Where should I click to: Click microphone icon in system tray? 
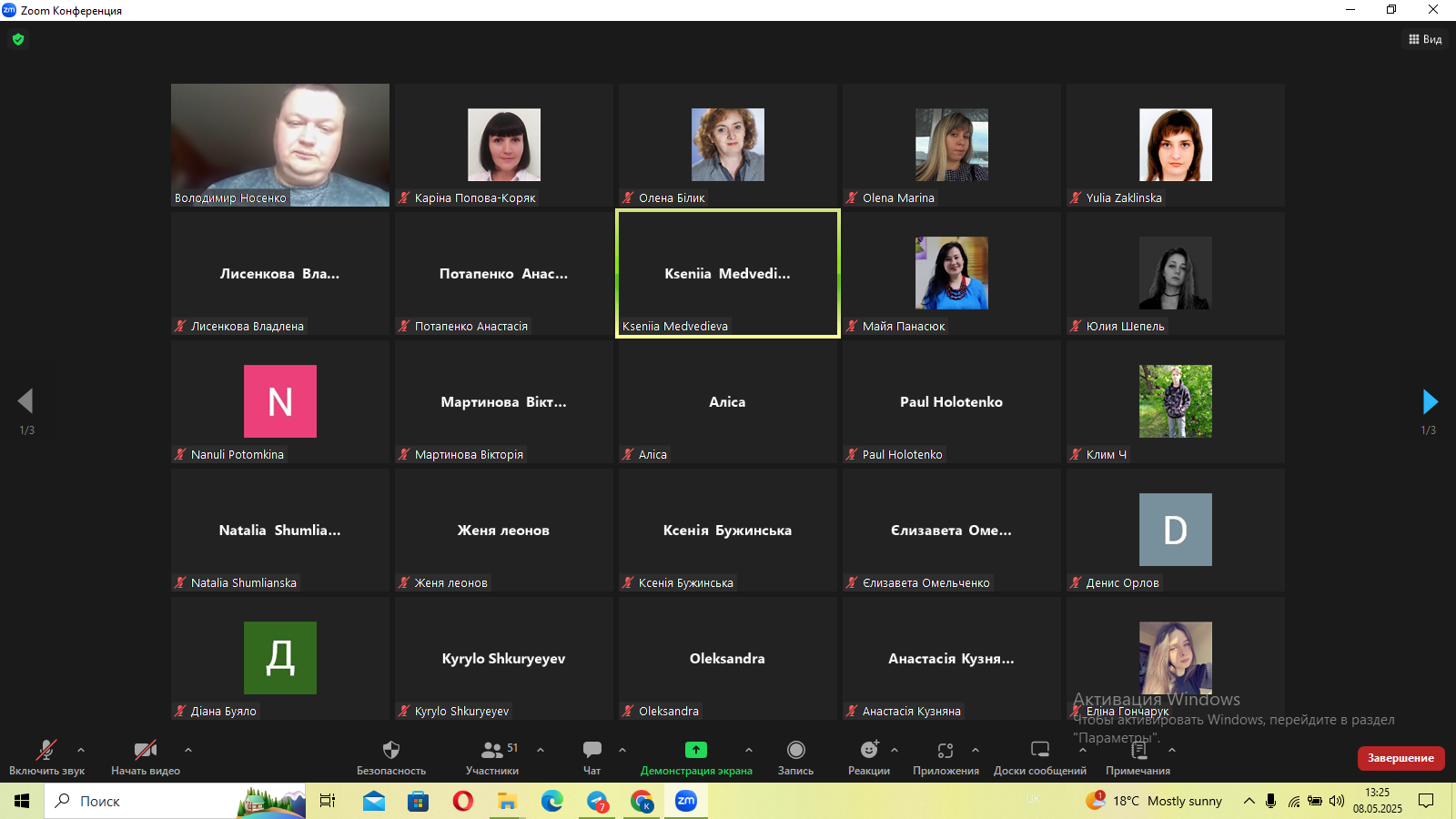coord(1270,801)
